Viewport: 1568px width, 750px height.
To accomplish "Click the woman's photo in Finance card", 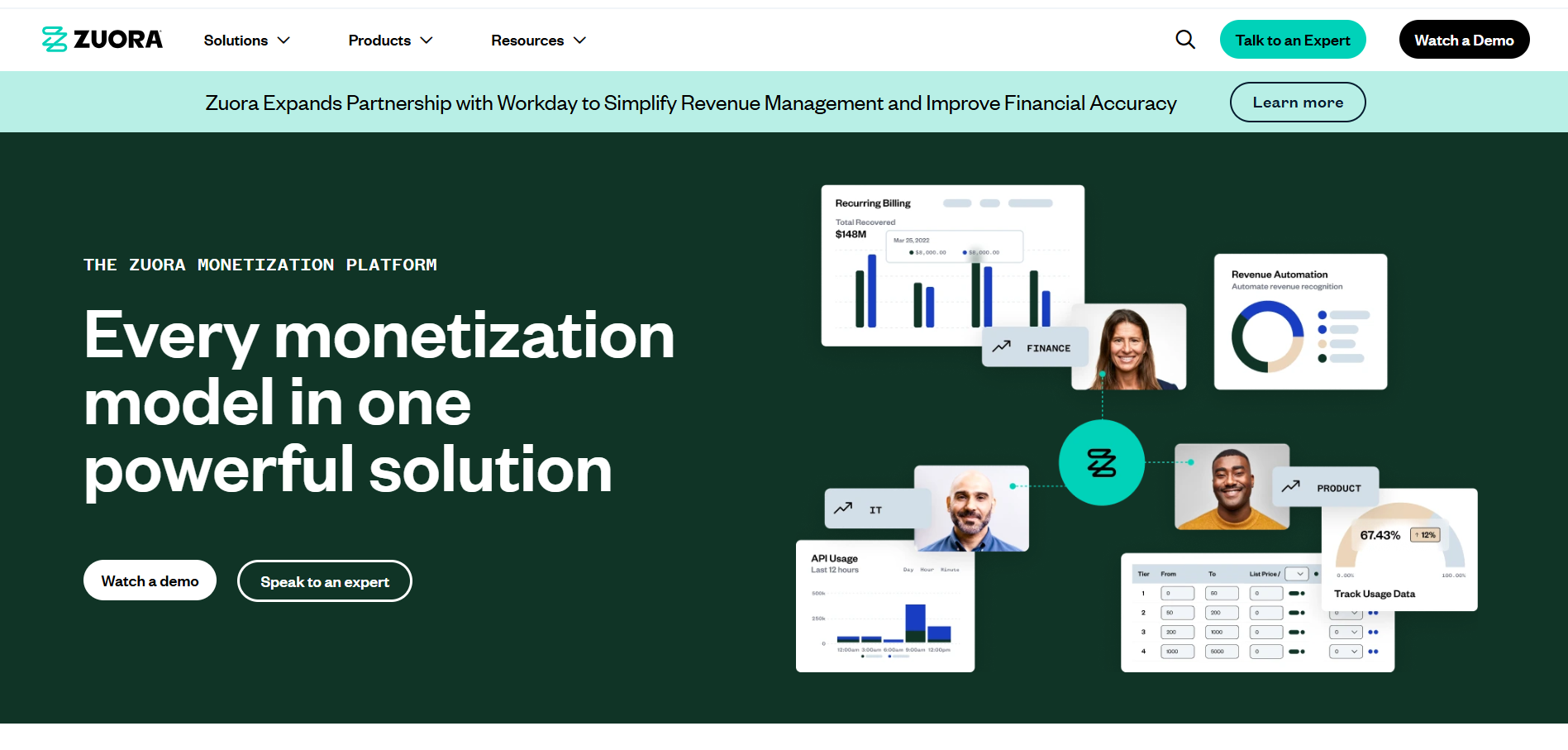I will tap(1128, 347).
